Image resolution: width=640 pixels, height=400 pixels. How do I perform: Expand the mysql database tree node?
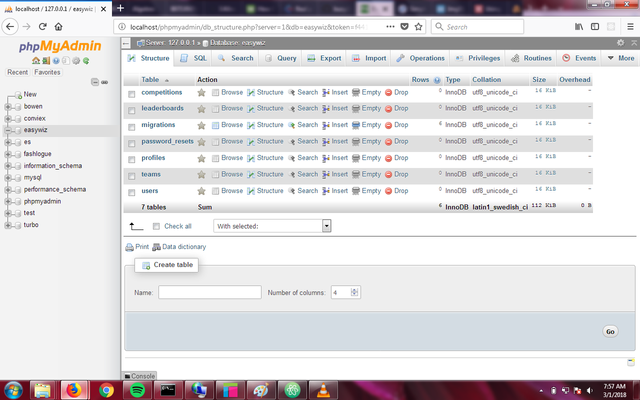pyautogui.click(x=8, y=178)
